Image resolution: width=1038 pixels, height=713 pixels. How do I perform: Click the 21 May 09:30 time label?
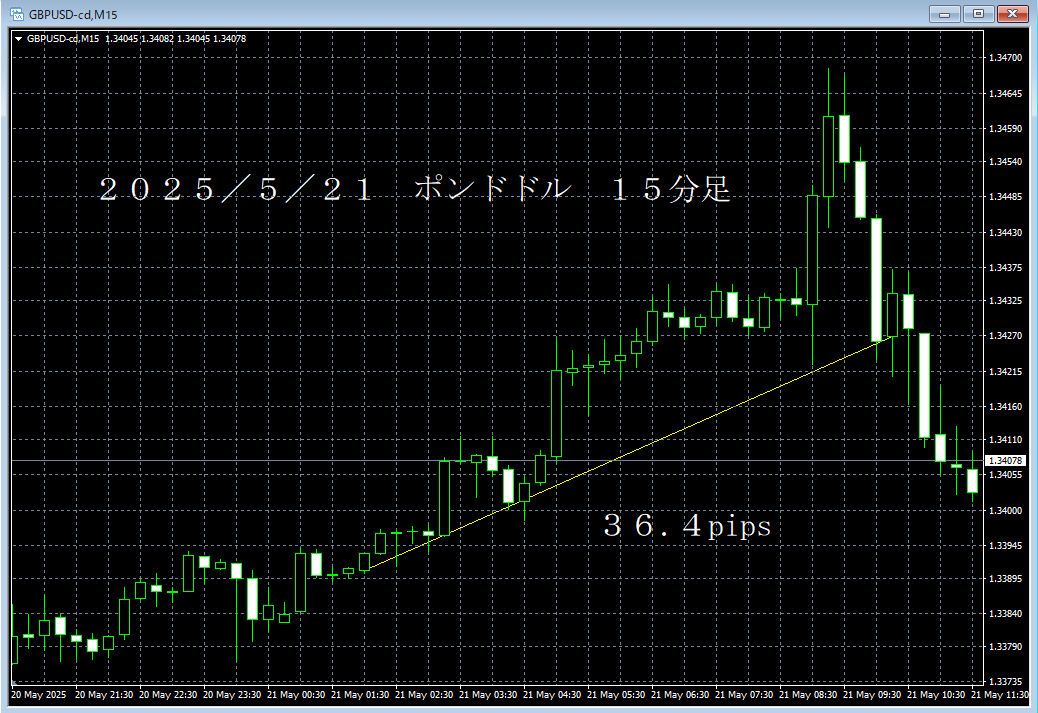click(x=873, y=694)
